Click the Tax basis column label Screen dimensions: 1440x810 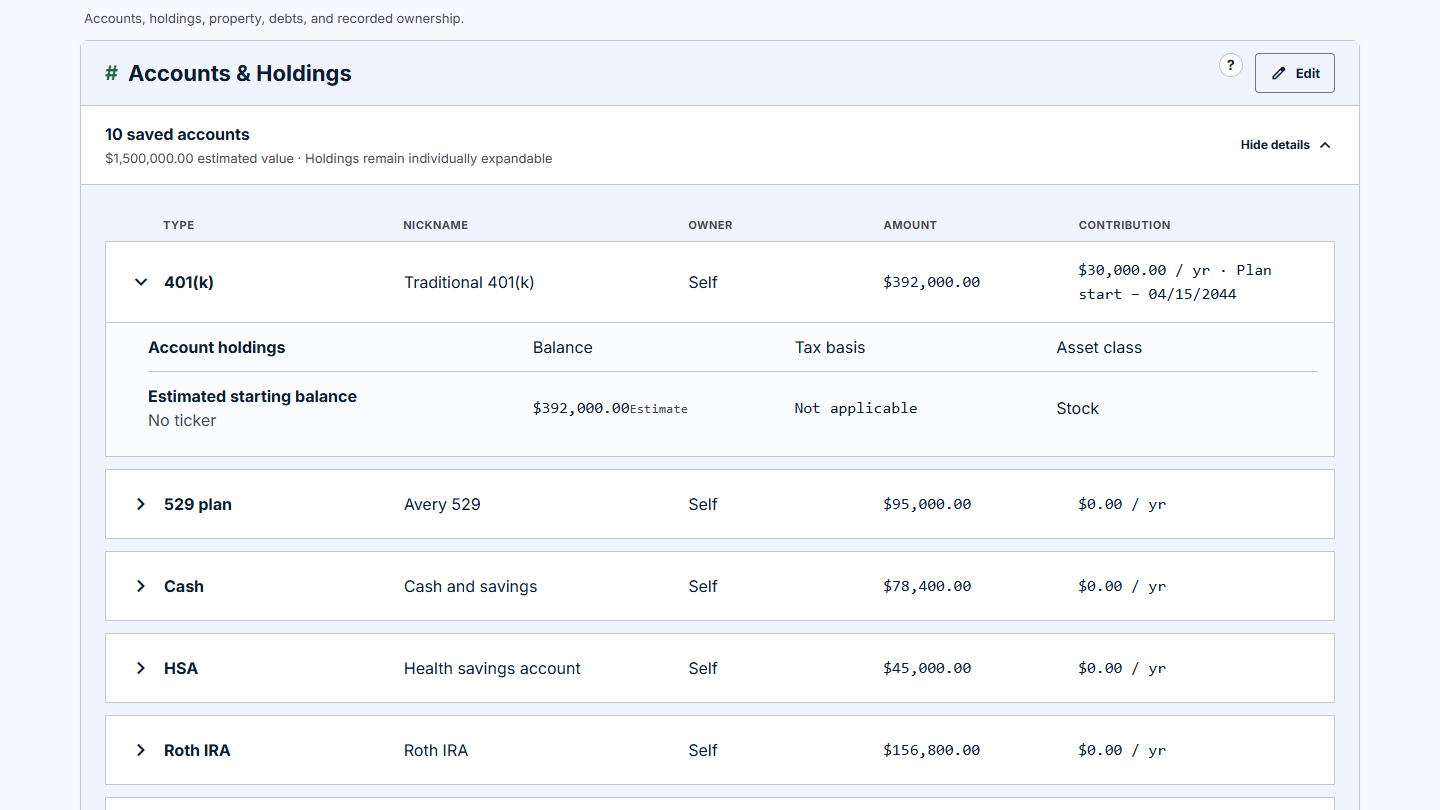(830, 348)
